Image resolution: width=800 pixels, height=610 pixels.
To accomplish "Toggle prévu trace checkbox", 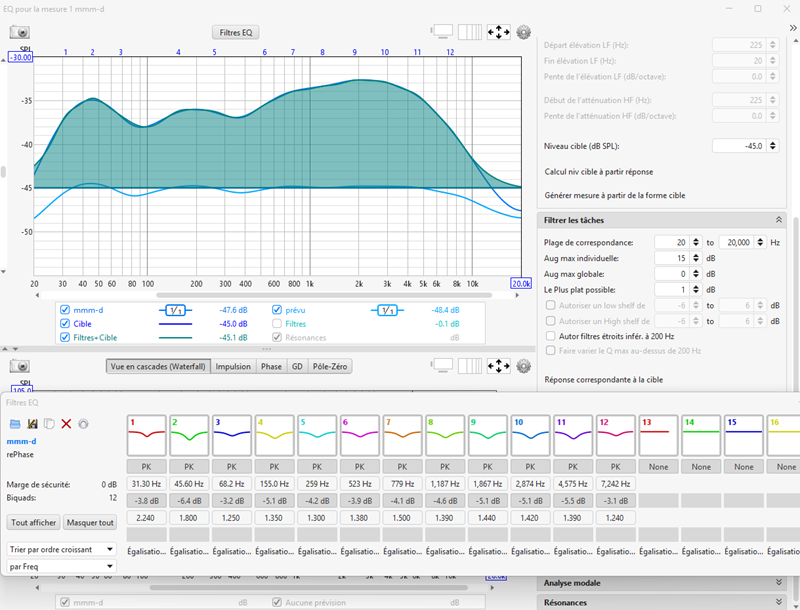I will [x=277, y=310].
